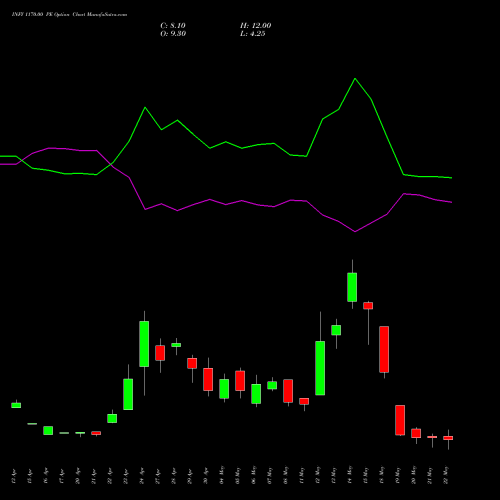Click the green candlestick above 14 May
This screenshot has width=500, height=500.
pyautogui.click(x=352, y=287)
